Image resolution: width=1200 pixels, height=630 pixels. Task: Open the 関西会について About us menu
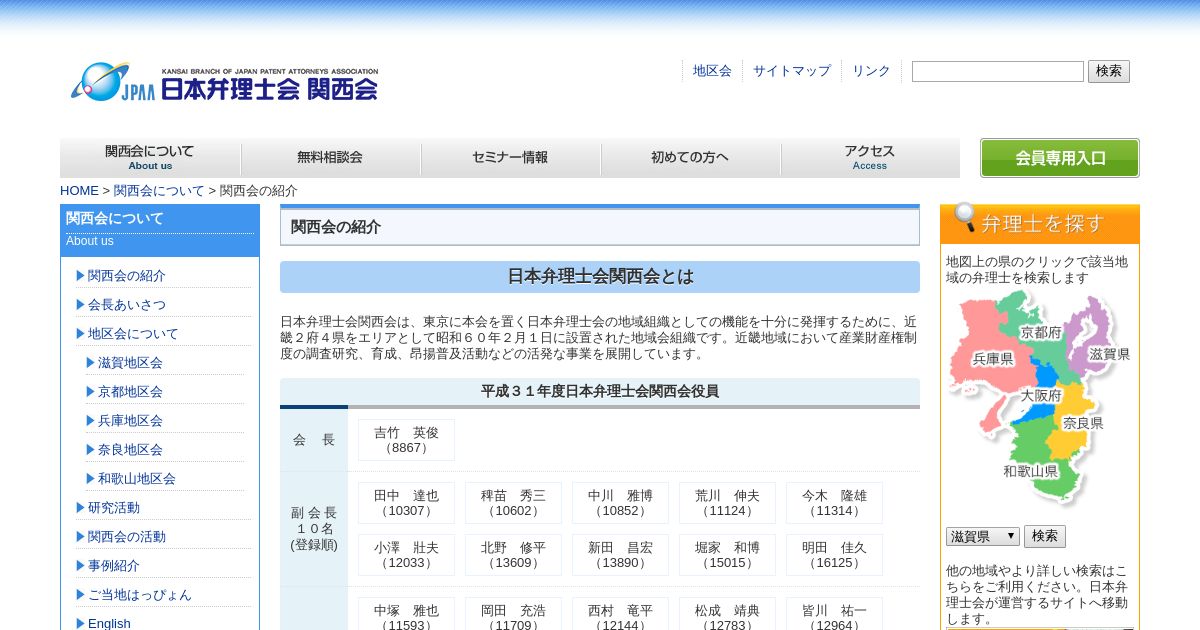pos(150,158)
